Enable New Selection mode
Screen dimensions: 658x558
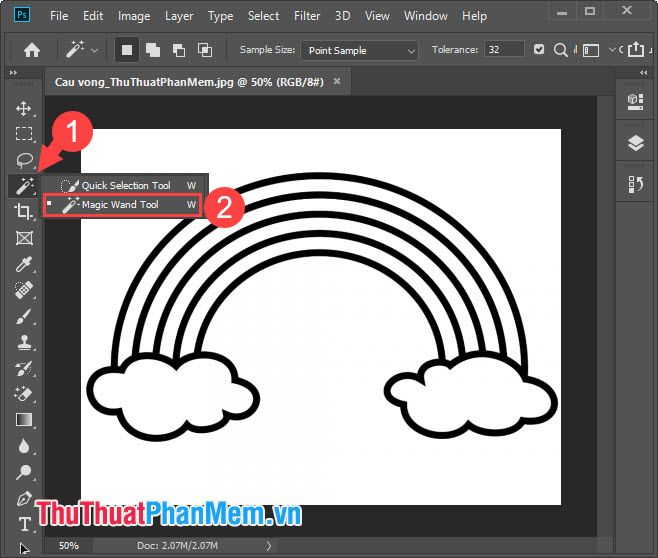coord(127,50)
